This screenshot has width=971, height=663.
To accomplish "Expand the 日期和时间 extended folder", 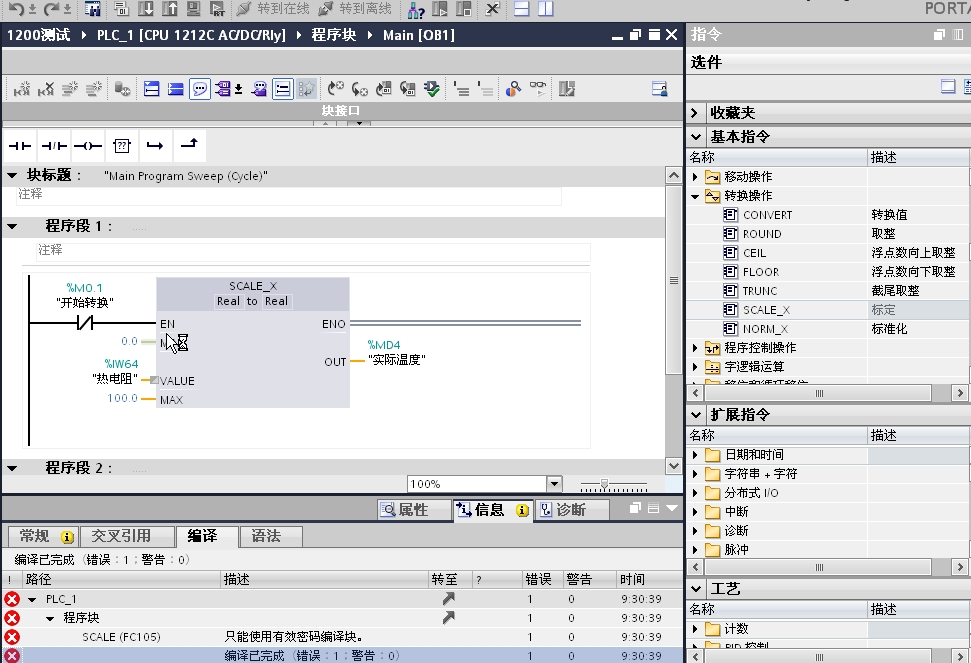I will 695,455.
